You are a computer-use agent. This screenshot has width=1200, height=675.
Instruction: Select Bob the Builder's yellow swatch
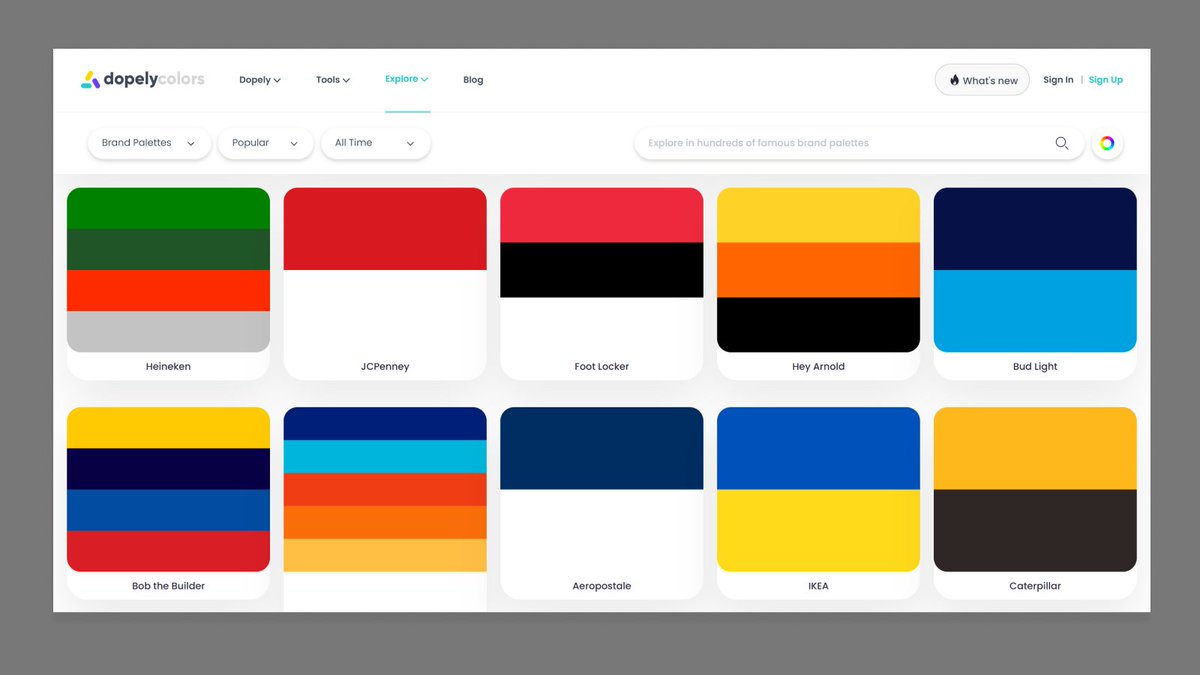click(x=168, y=427)
